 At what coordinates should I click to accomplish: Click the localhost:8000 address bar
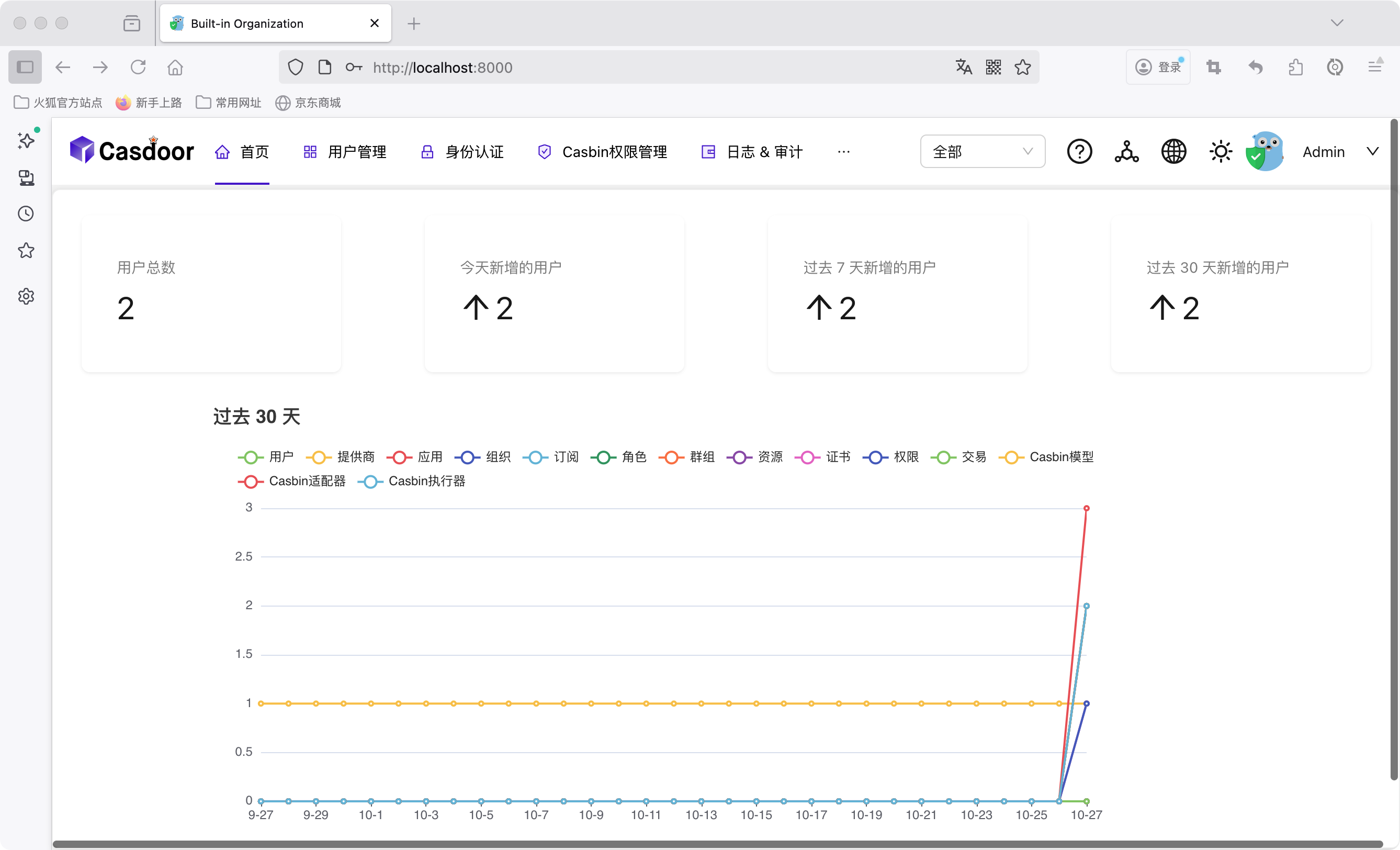coord(625,68)
